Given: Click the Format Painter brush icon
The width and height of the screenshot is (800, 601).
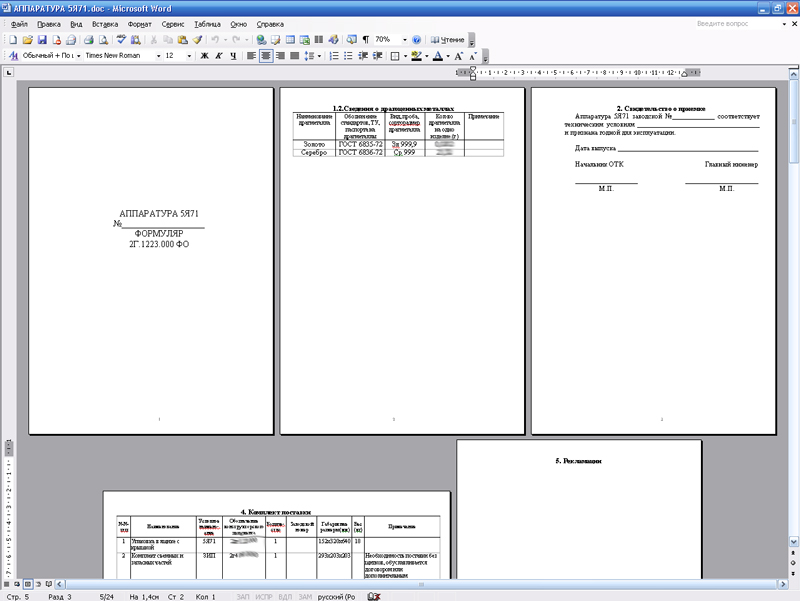Looking at the screenshot, I should click(x=197, y=39).
